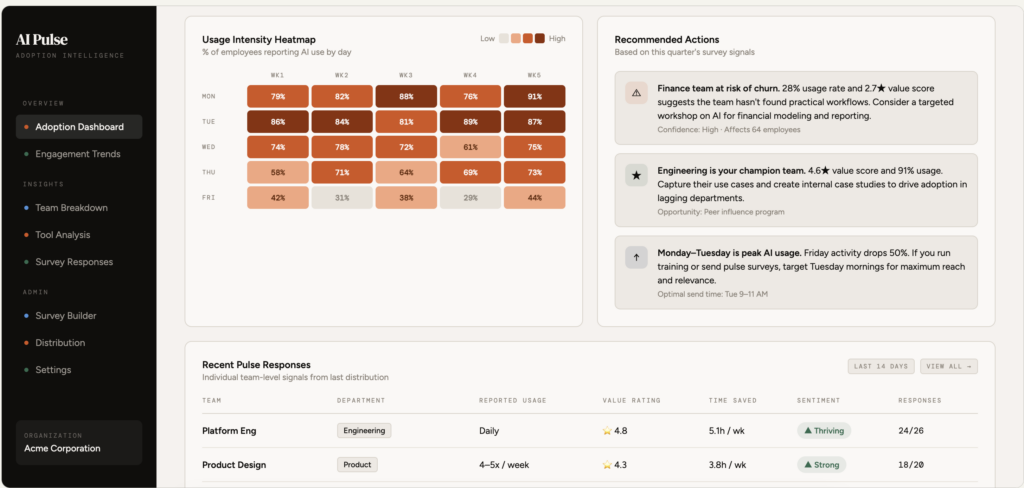Screen dimensions: 1024x488
Task: Open the Survey Builder page
Action: 66,316
